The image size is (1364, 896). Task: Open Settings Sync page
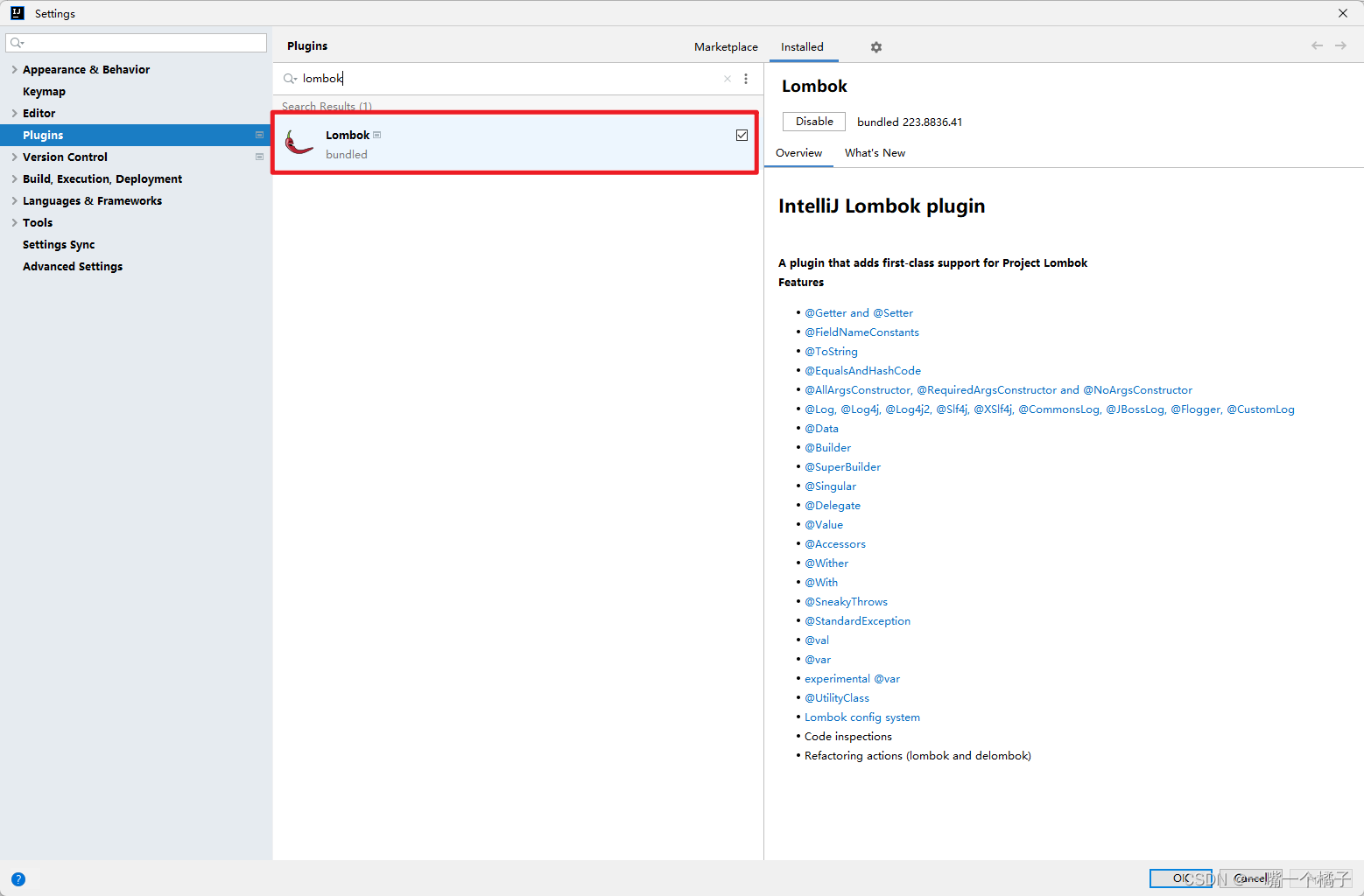[x=59, y=244]
